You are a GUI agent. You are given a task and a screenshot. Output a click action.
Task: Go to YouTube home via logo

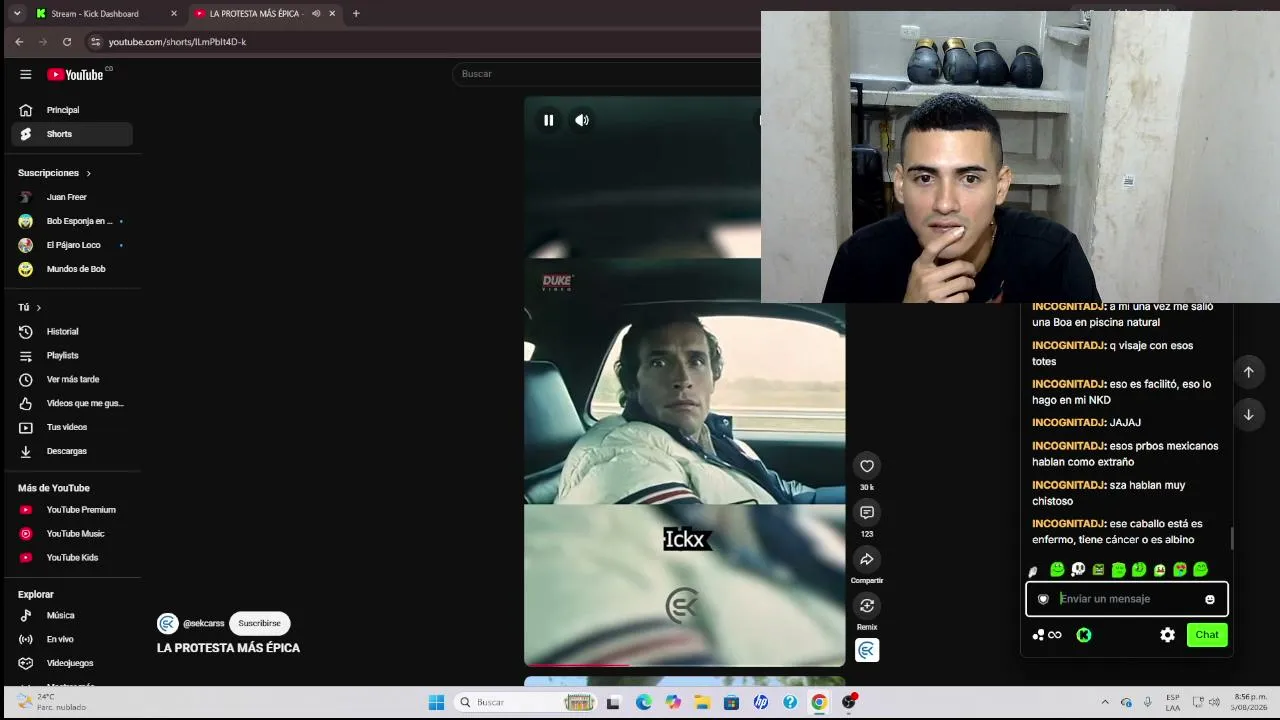76,74
